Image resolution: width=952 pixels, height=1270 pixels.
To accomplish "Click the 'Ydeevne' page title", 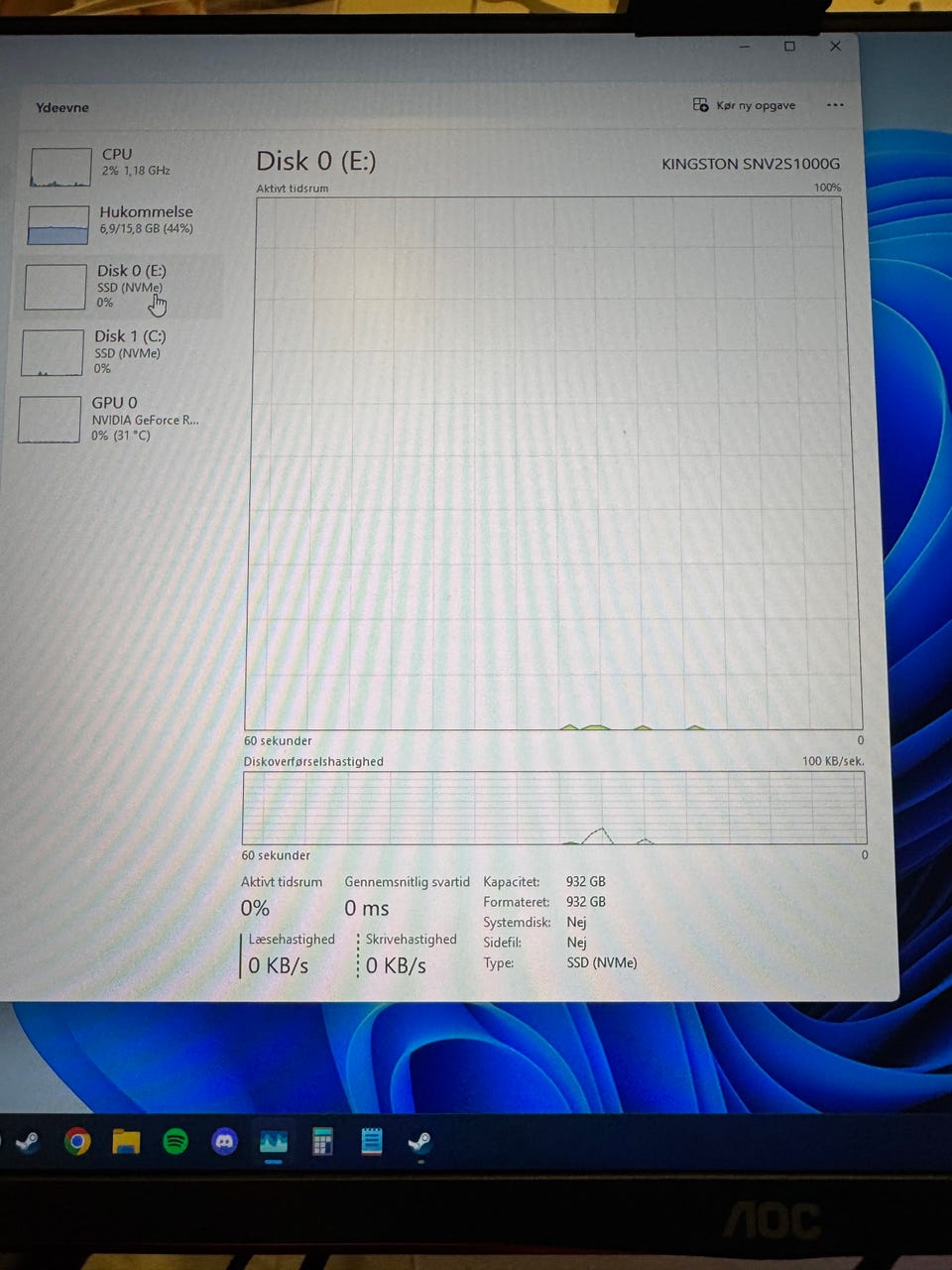I will coord(62,107).
